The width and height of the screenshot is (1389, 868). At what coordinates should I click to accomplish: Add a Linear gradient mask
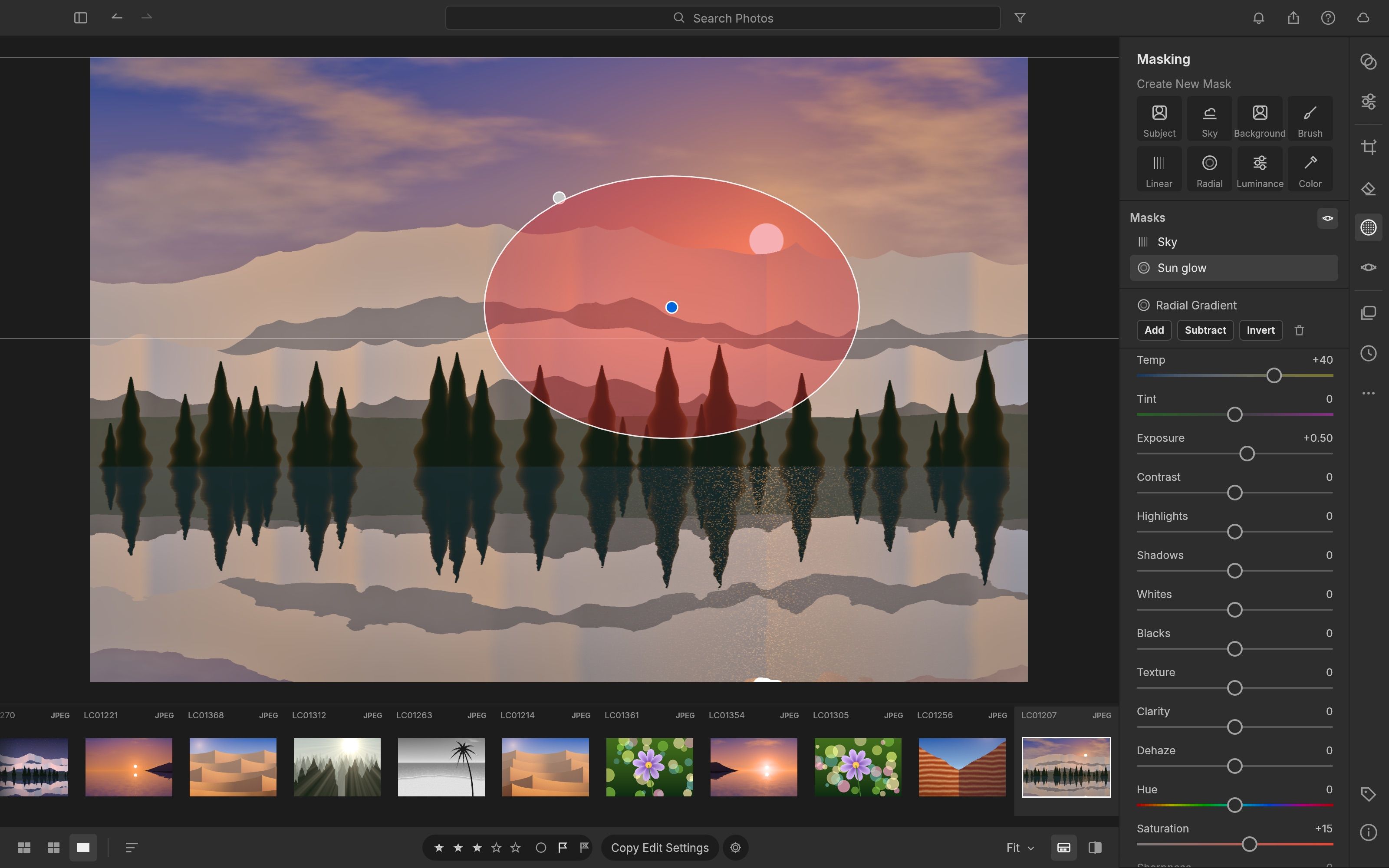(x=1159, y=169)
